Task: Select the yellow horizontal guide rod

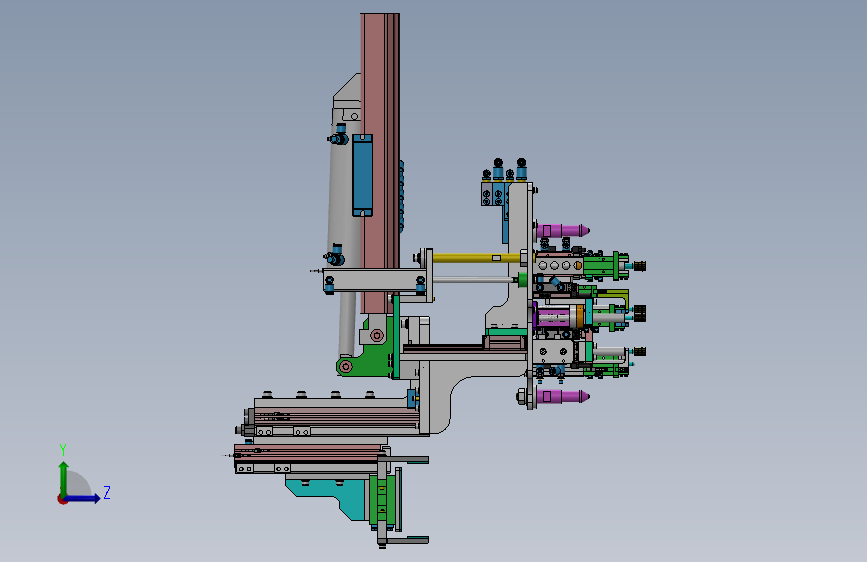Action: coord(477,258)
